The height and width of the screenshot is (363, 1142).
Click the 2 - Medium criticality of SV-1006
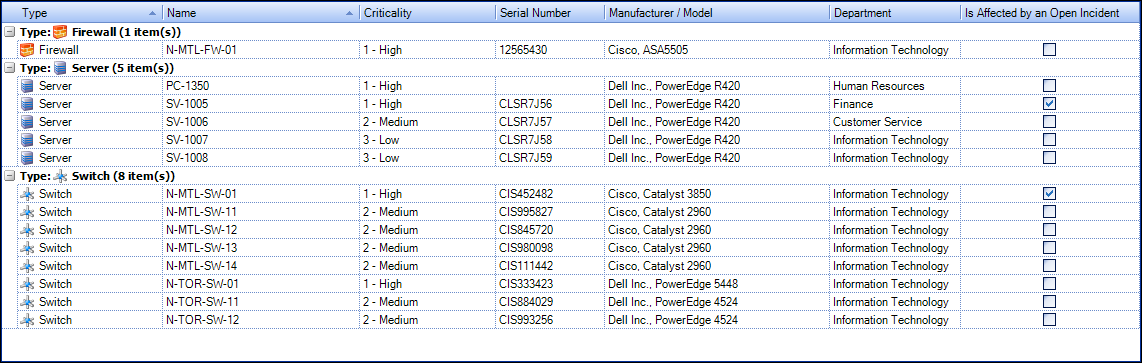[x=389, y=122]
